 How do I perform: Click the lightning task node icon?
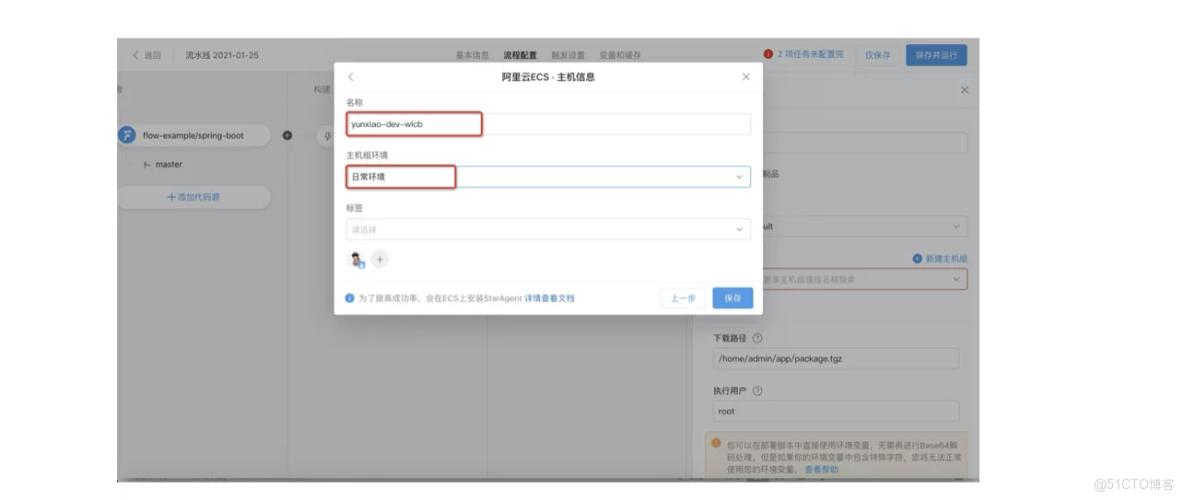pos(327,136)
